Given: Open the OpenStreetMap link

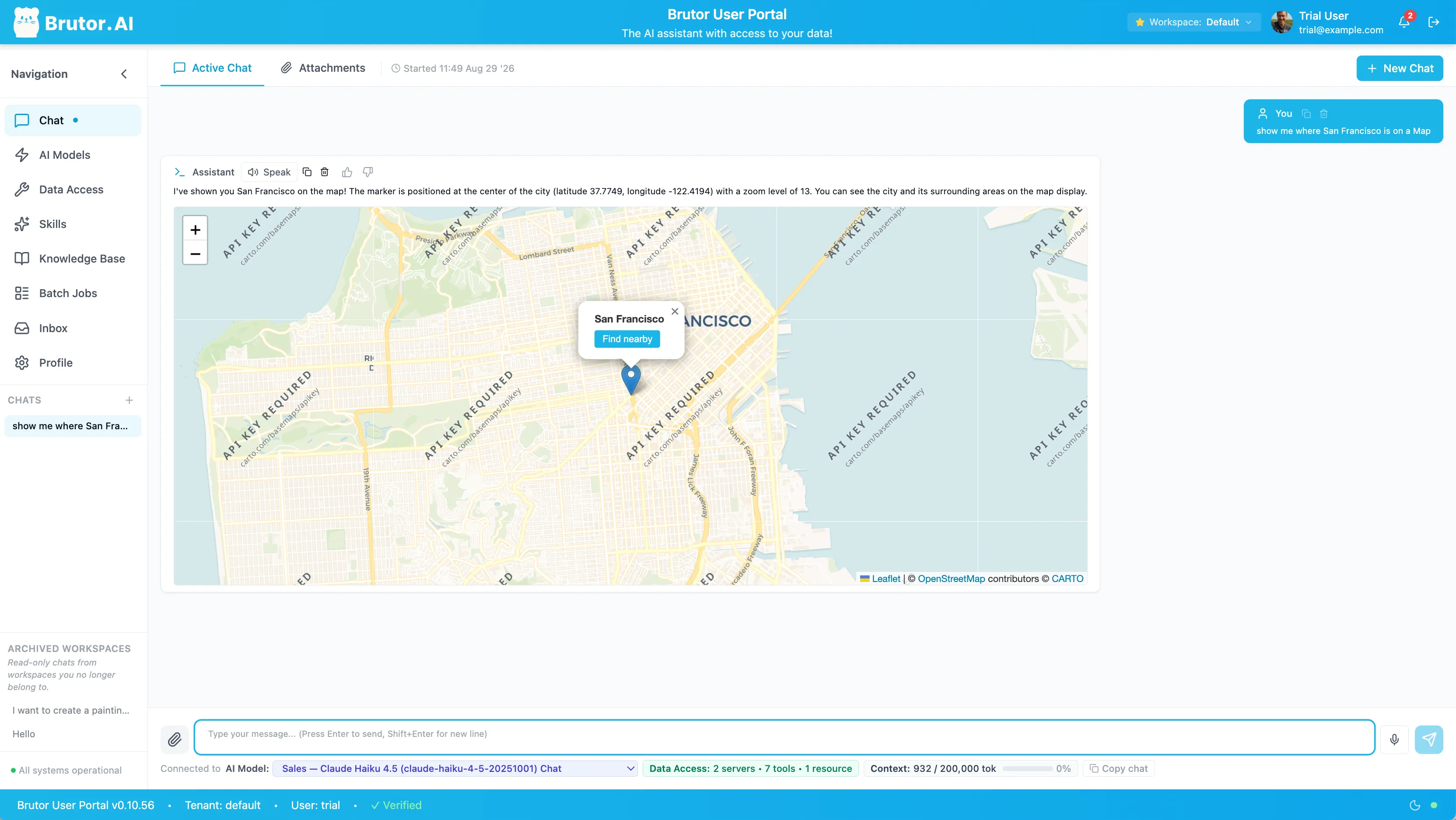Looking at the screenshot, I should click(951, 579).
